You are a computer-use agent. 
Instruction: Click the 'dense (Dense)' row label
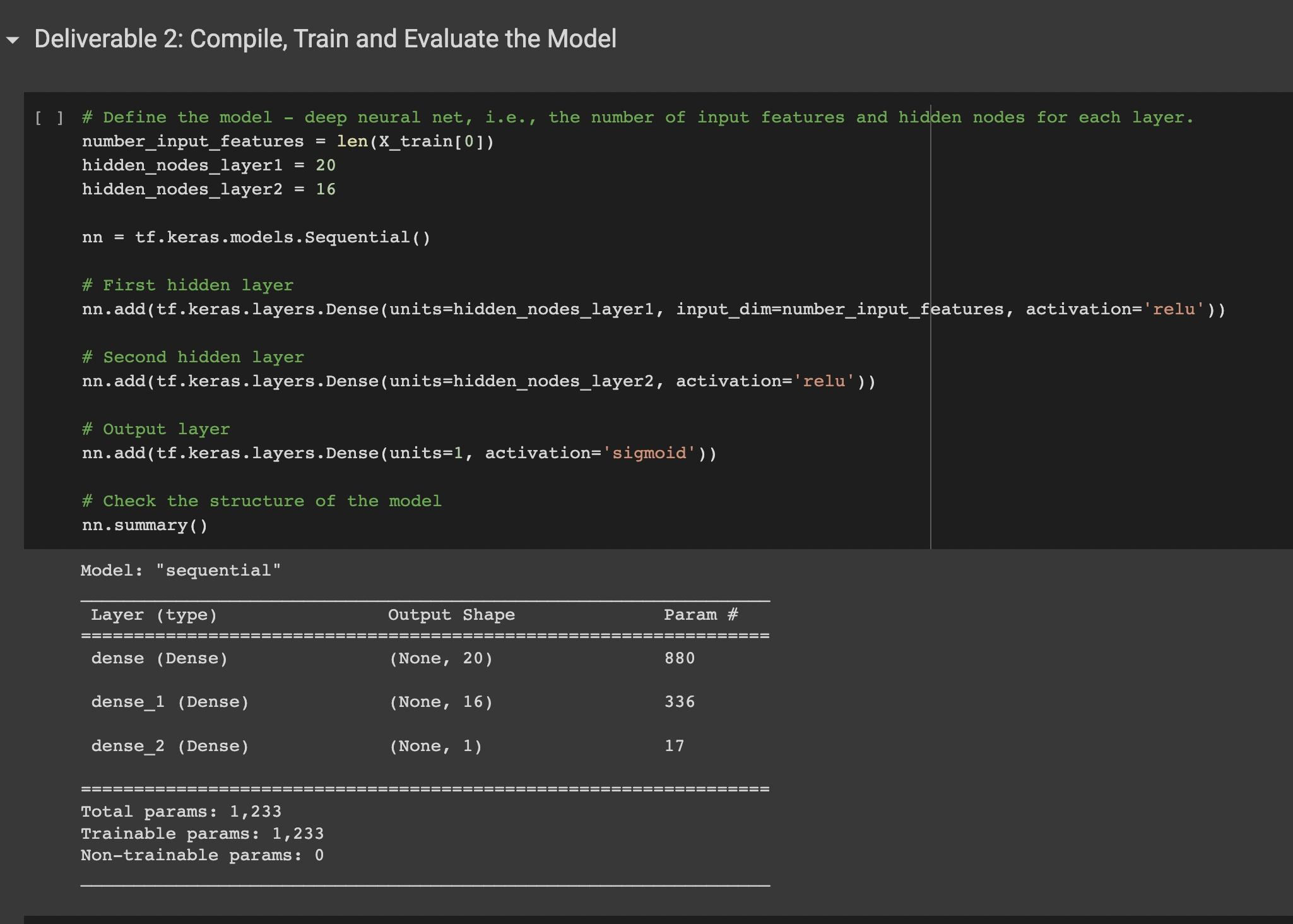(159, 658)
